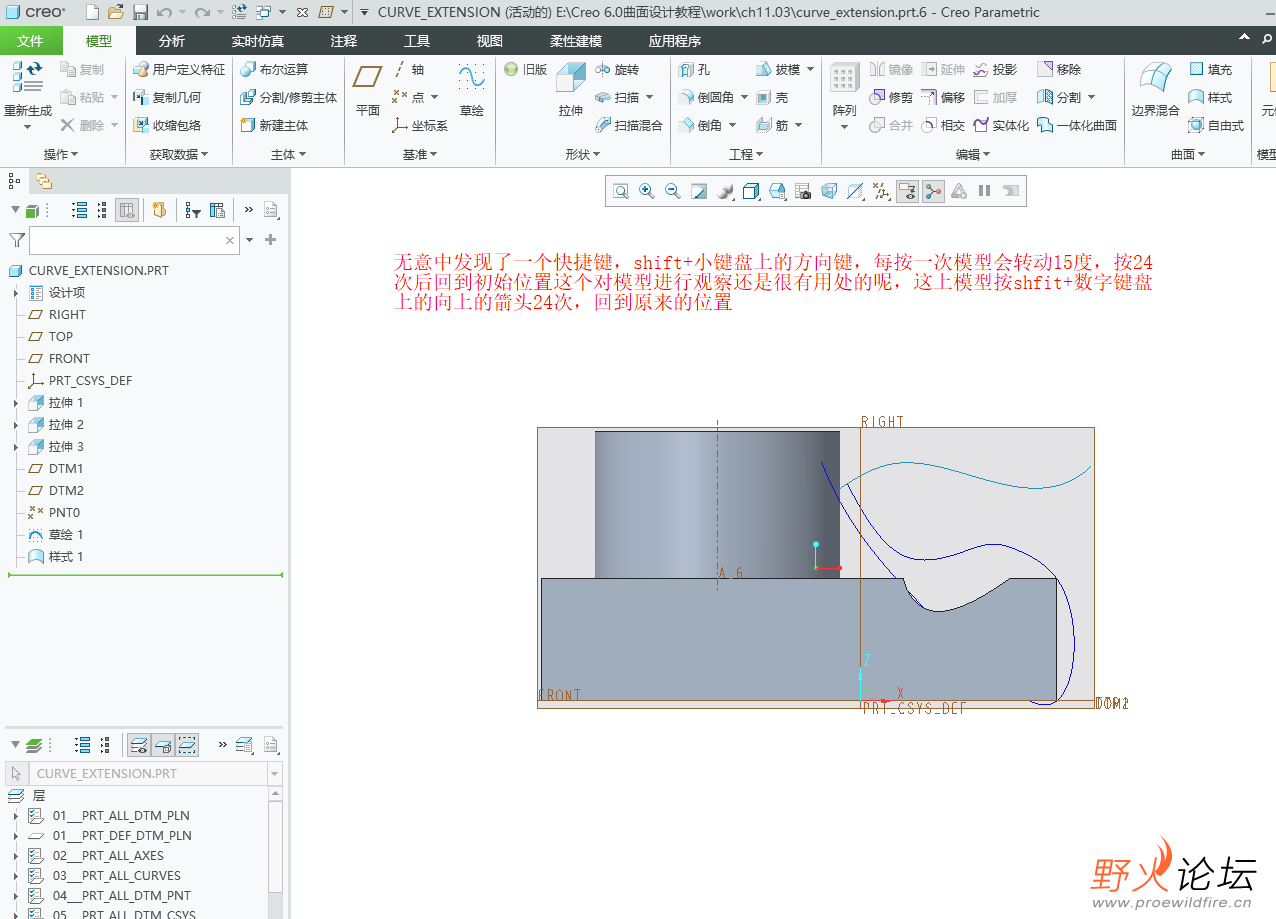The height and width of the screenshot is (919, 1276).
Task: Toggle the column display button in model tree toolbar
Action: pos(127,211)
